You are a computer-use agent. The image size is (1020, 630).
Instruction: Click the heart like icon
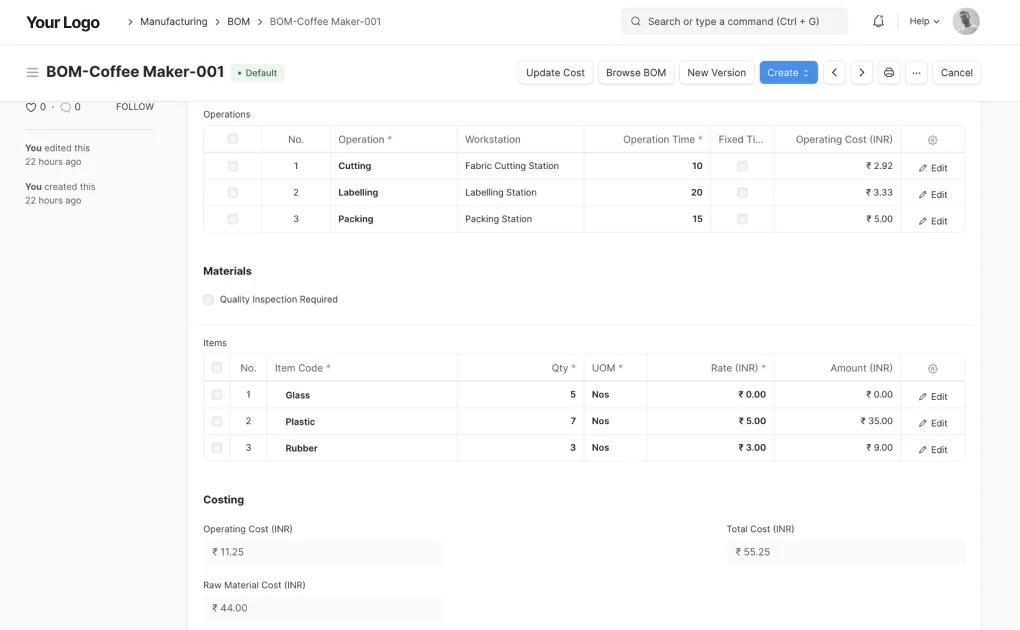(x=30, y=107)
